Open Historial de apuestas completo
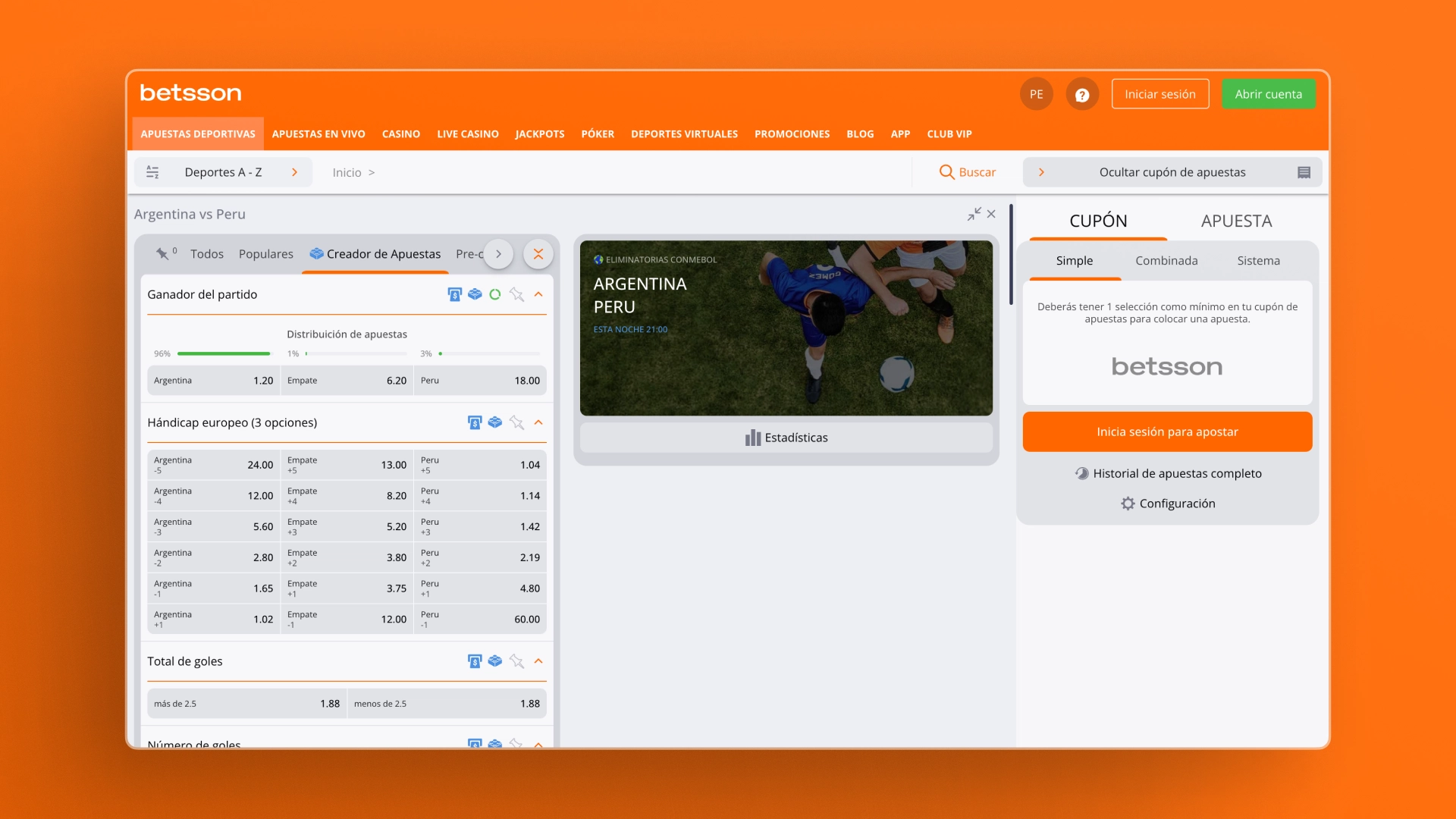The width and height of the screenshot is (1456, 819). pyautogui.click(x=1168, y=473)
